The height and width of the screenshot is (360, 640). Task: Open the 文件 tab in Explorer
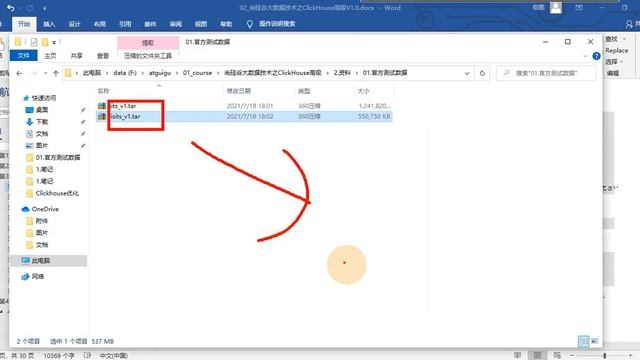pos(23,56)
